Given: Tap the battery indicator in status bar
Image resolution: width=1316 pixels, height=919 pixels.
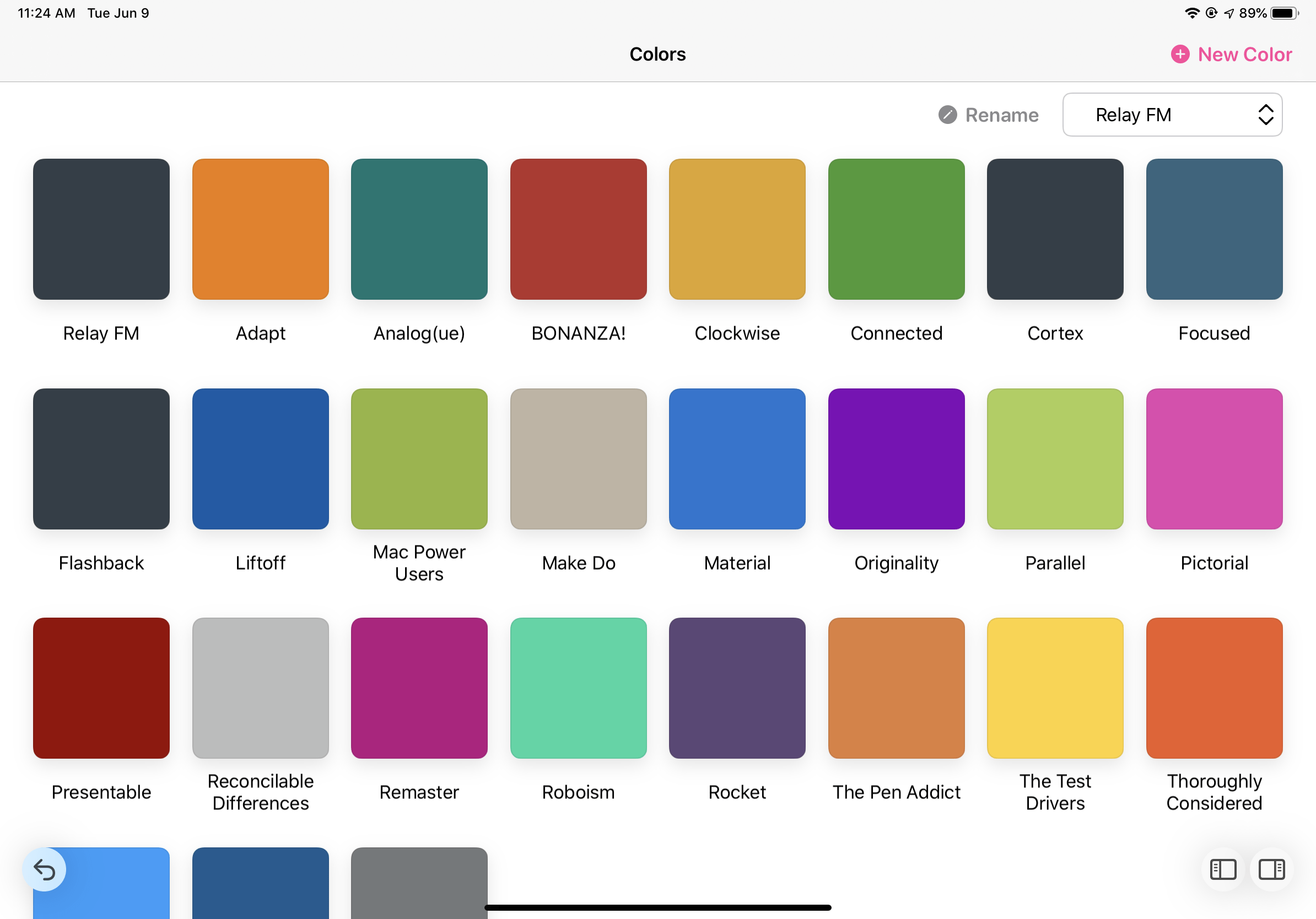Looking at the screenshot, I should pos(1284,13).
